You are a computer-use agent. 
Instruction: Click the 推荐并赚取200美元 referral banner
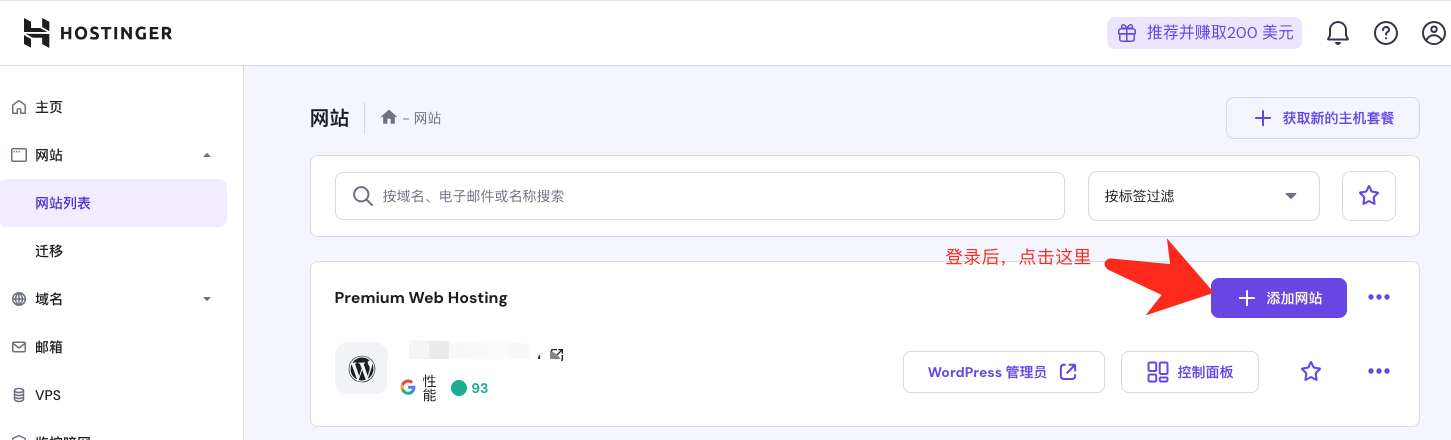click(1204, 33)
